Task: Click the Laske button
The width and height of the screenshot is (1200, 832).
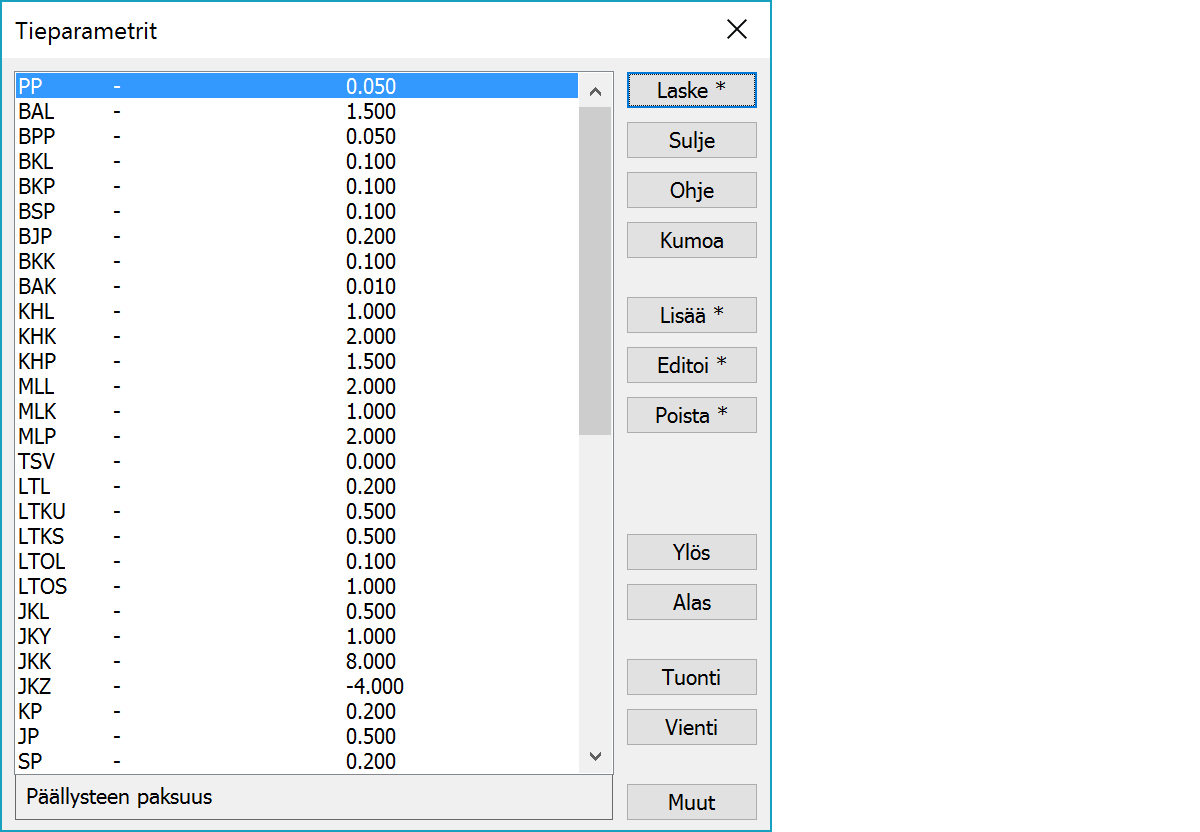Action: (691, 90)
